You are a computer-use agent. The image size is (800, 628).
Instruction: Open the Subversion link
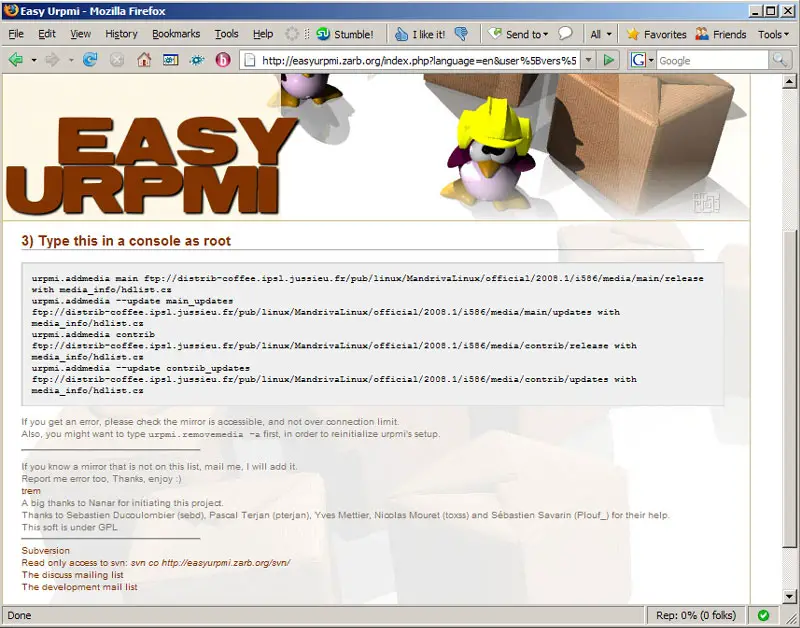click(45, 550)
